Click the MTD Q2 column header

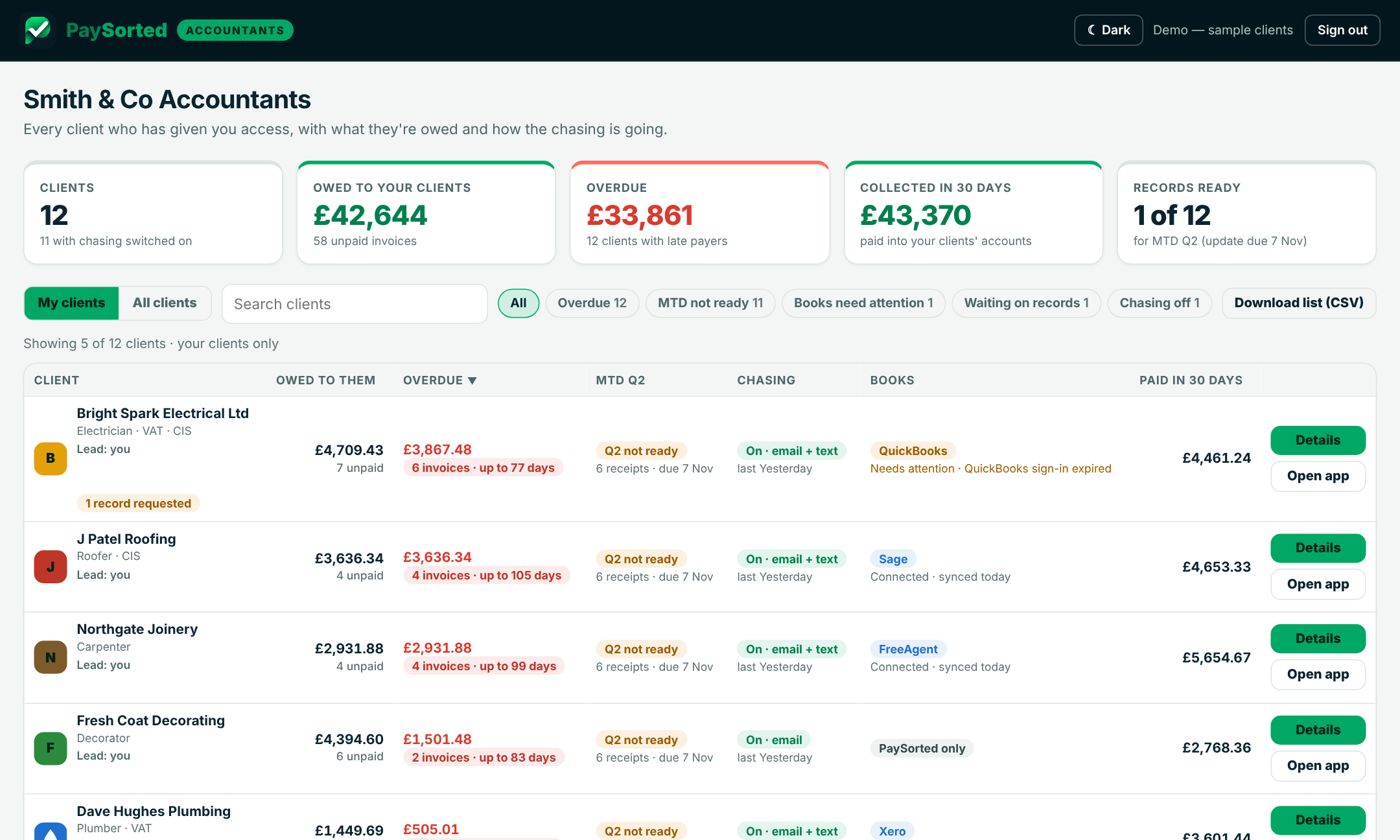click(620, 380)
